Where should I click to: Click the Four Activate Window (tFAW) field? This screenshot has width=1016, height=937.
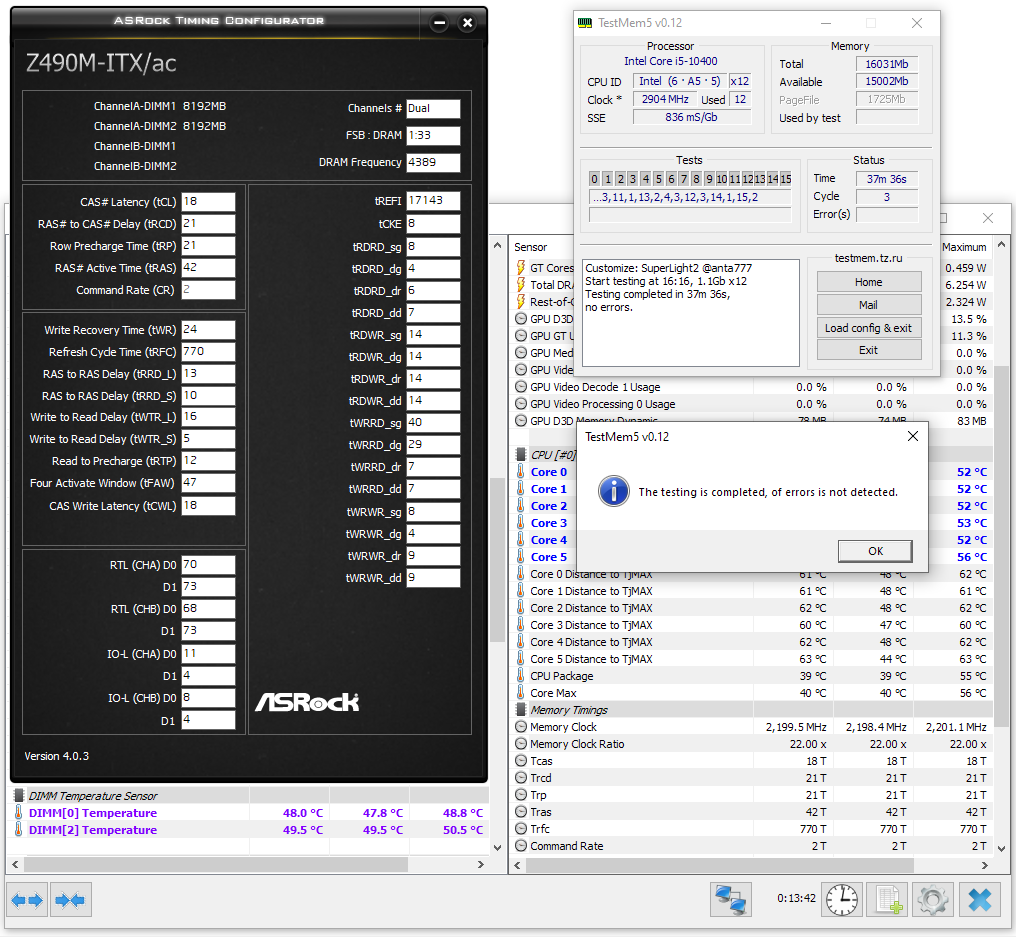pos(208,483)
